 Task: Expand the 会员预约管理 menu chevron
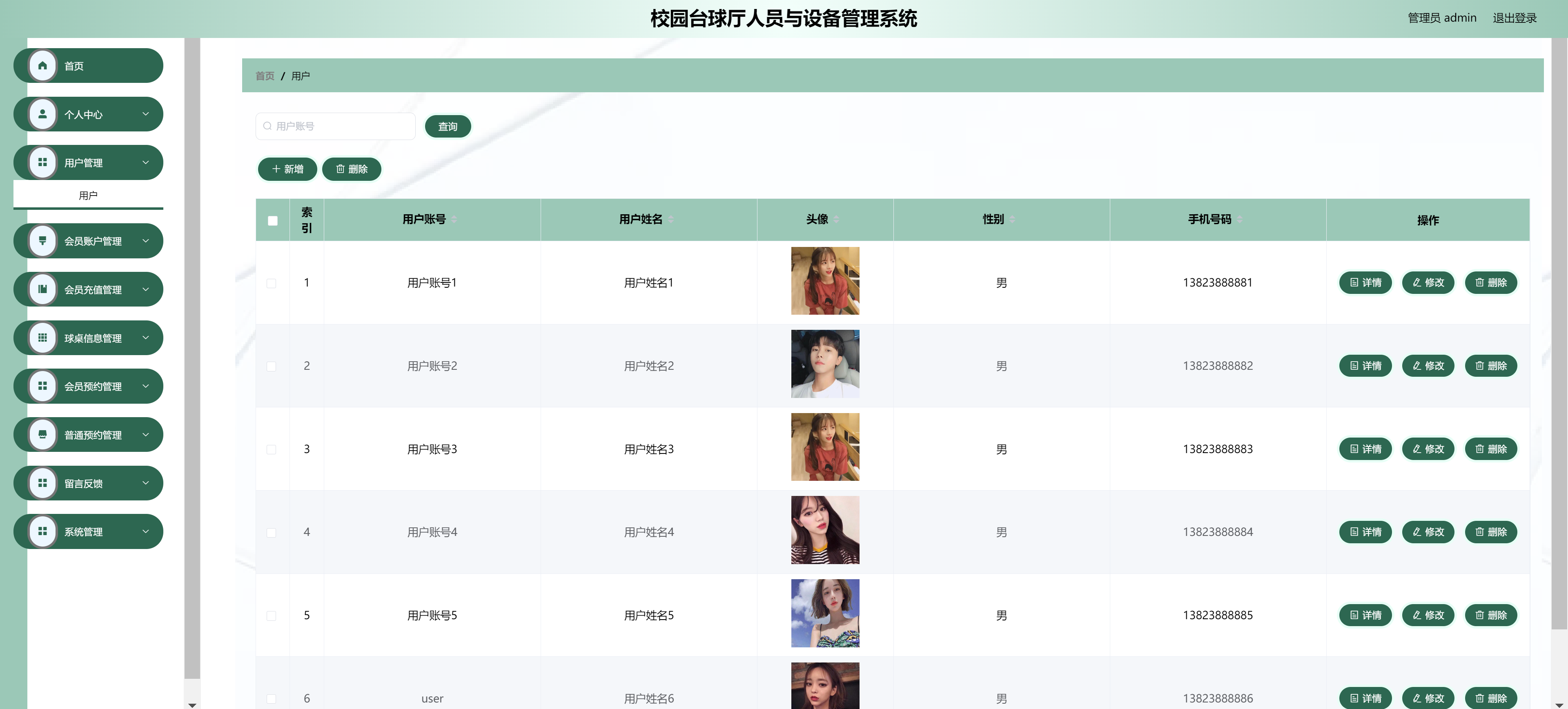click(145, 386)
